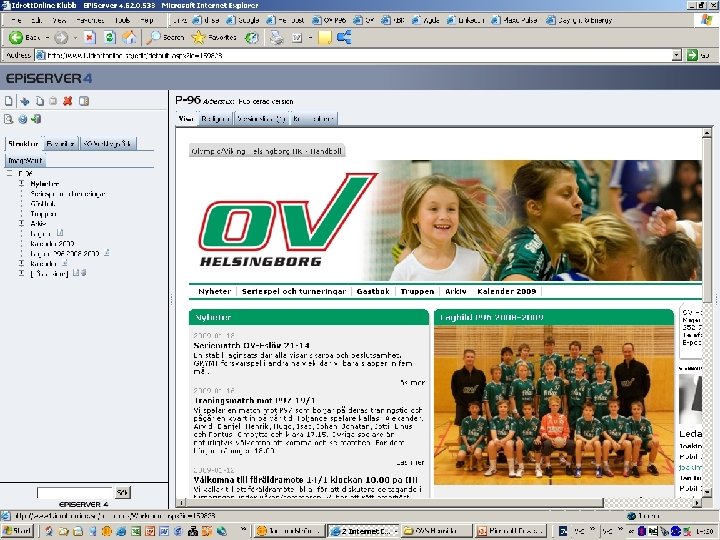Click the New page icon in EPiServer toolbar
The width and height of the screenshot is (720, 540).
coord(9,101)
